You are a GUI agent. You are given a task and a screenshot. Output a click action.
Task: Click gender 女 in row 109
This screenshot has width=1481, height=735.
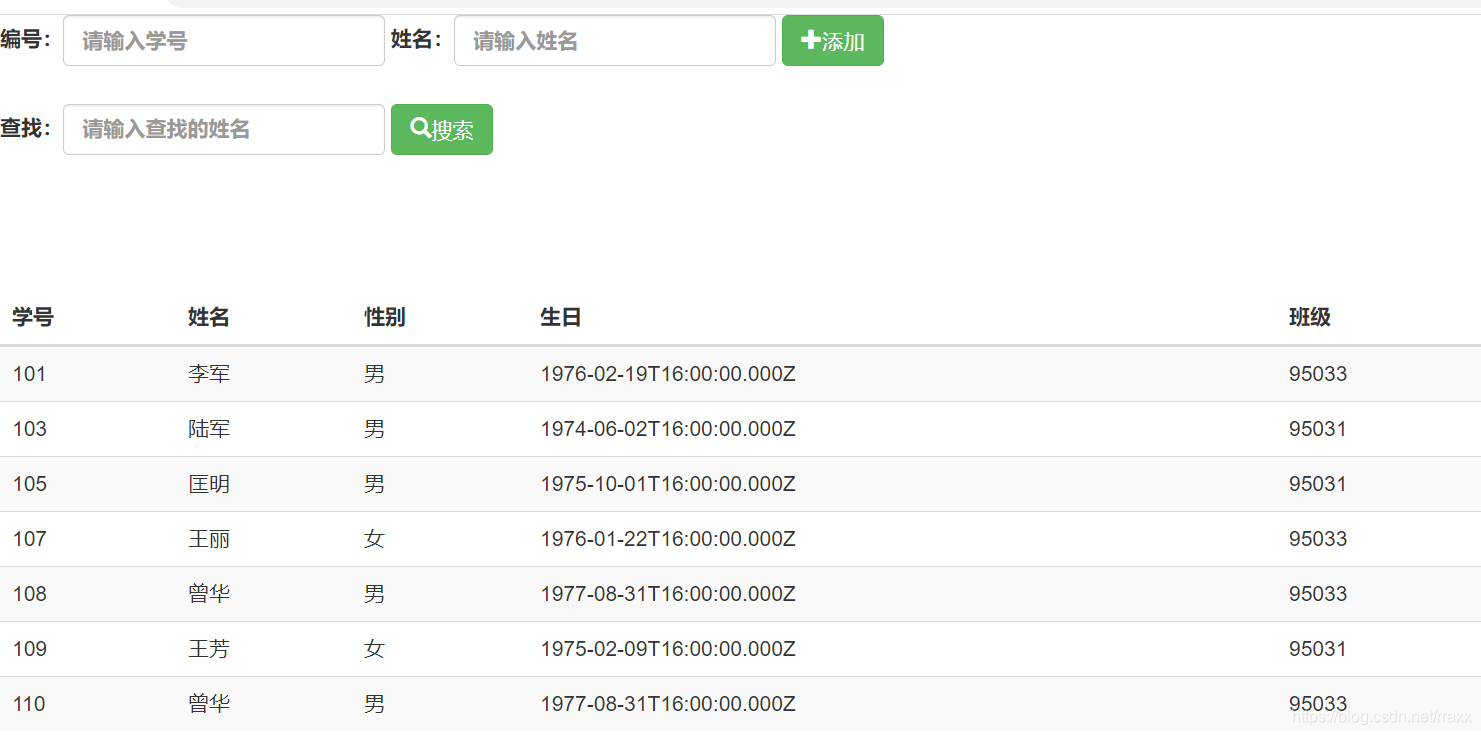[x=374, y=649]
